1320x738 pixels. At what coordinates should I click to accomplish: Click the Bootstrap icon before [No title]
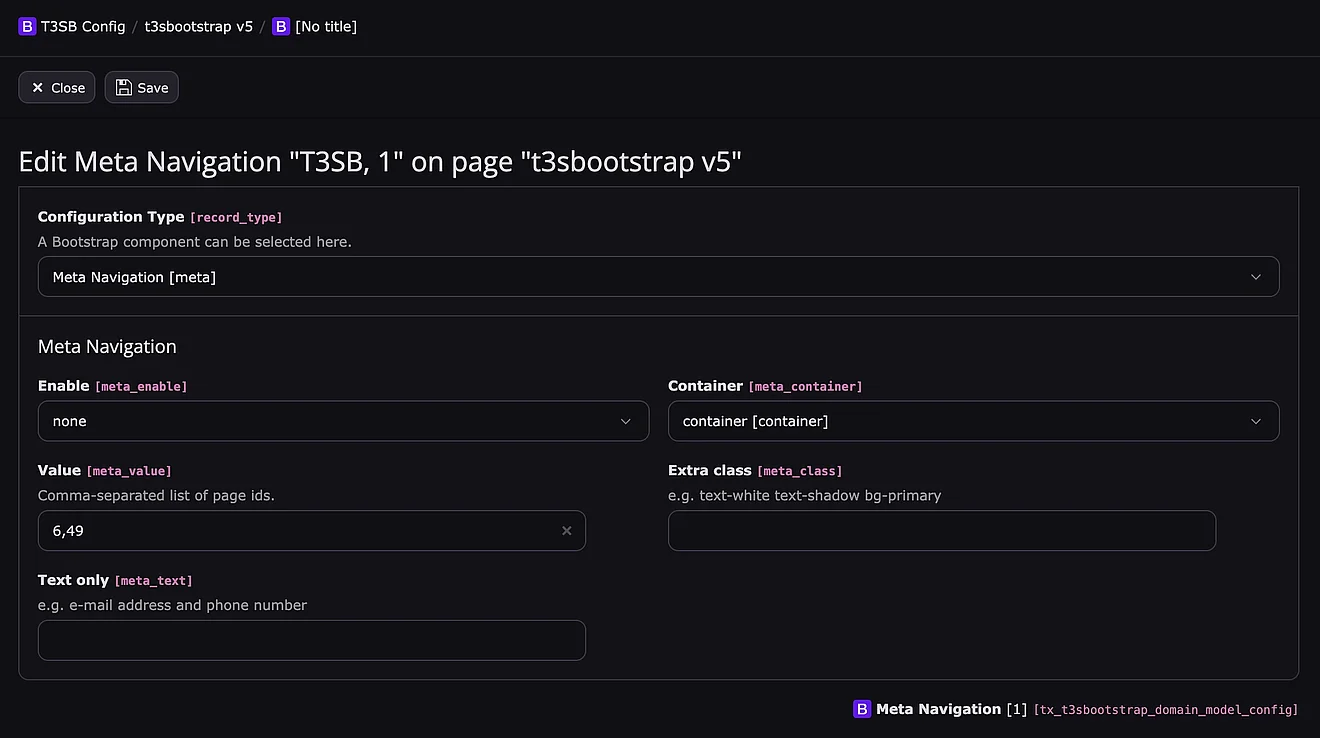click(x=281, y=26)
